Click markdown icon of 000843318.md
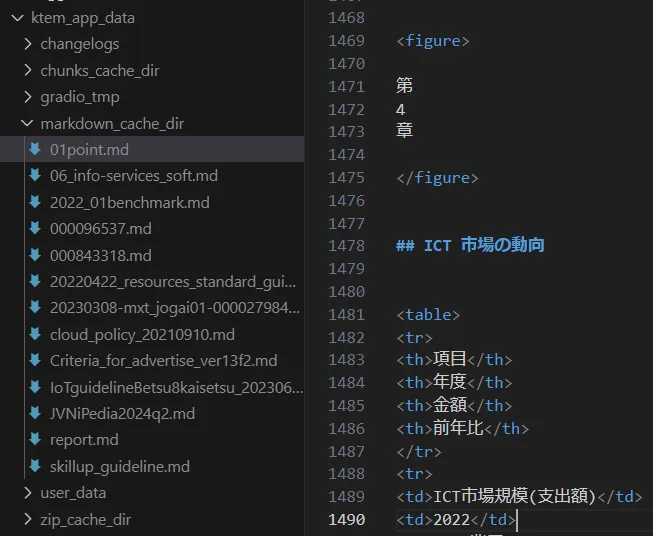 pos(35,255)
